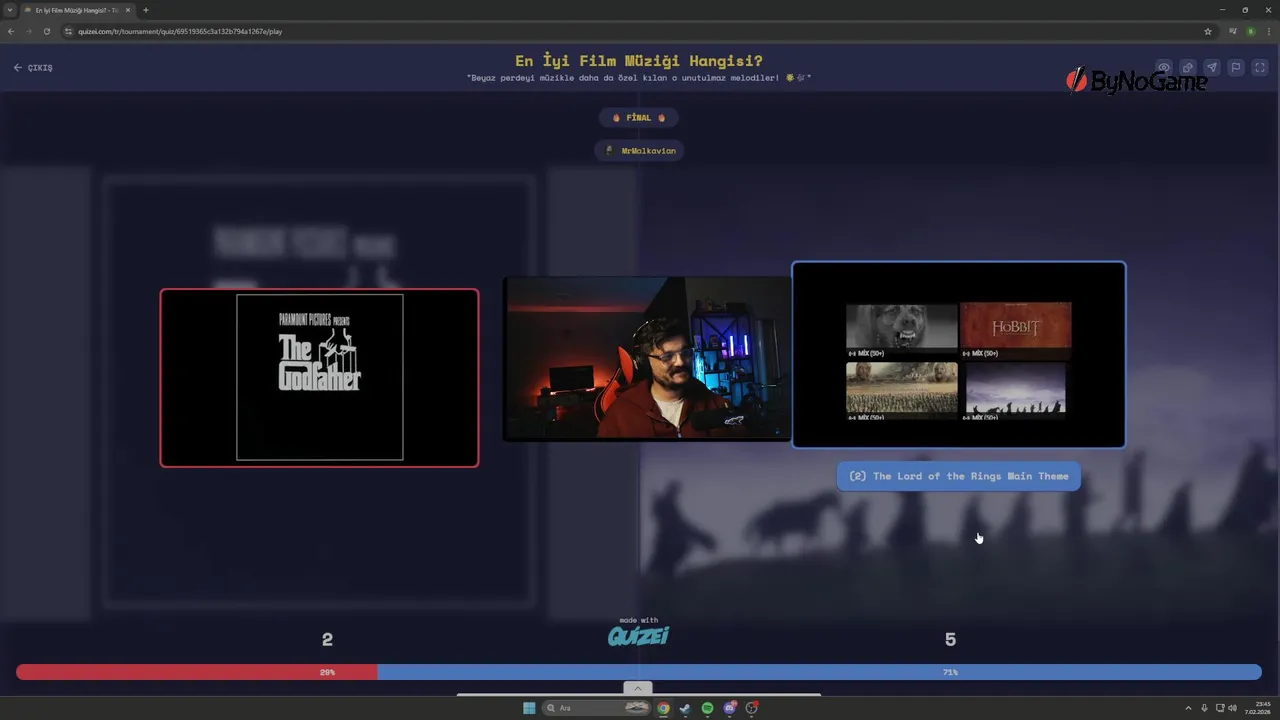The height and width of the screenshot is (720, 1280).
Task: Open the green Chrome profile avatar
Action: [1251, 31]
